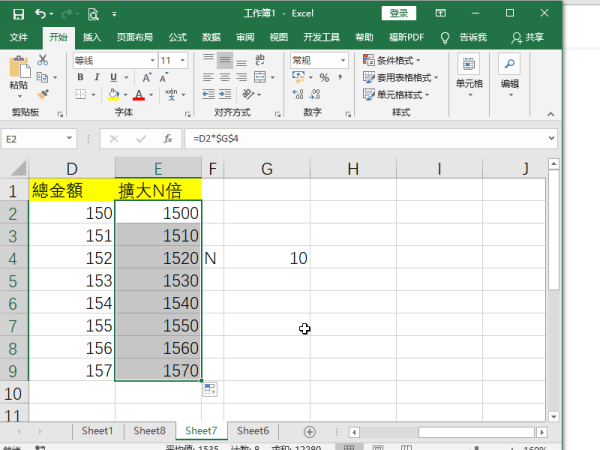The height and width of the screenshot is (450, 600).
Task: Open Auto Fill Options button below E9
Action: (x=210, y=390)
